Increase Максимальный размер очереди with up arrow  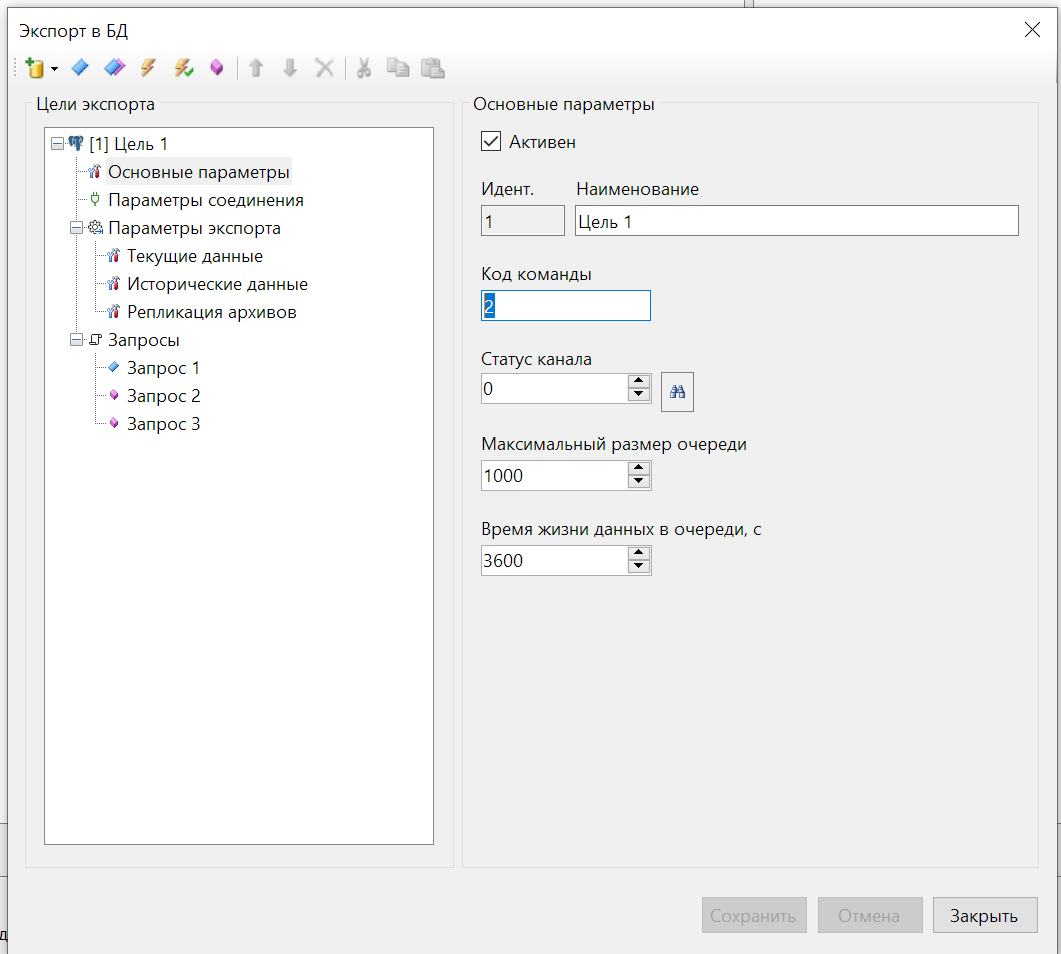click(639, 468)
